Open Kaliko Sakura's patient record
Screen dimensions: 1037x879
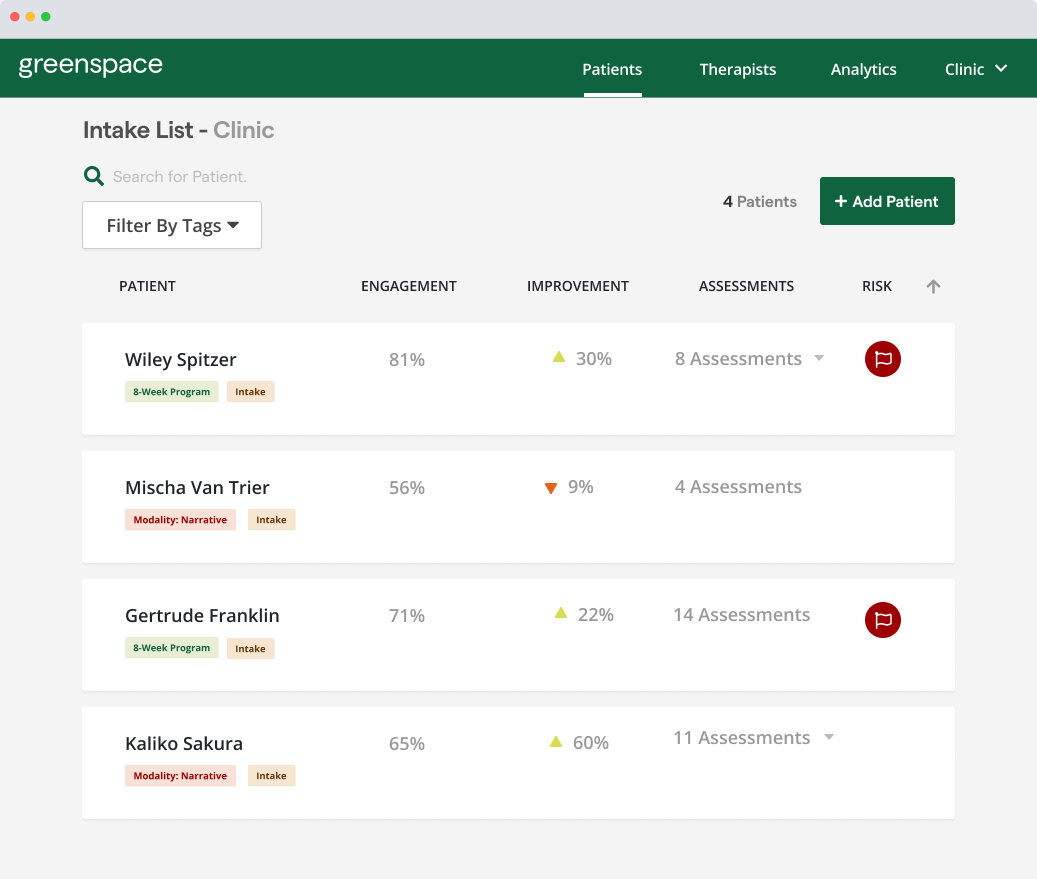(183, 743)
